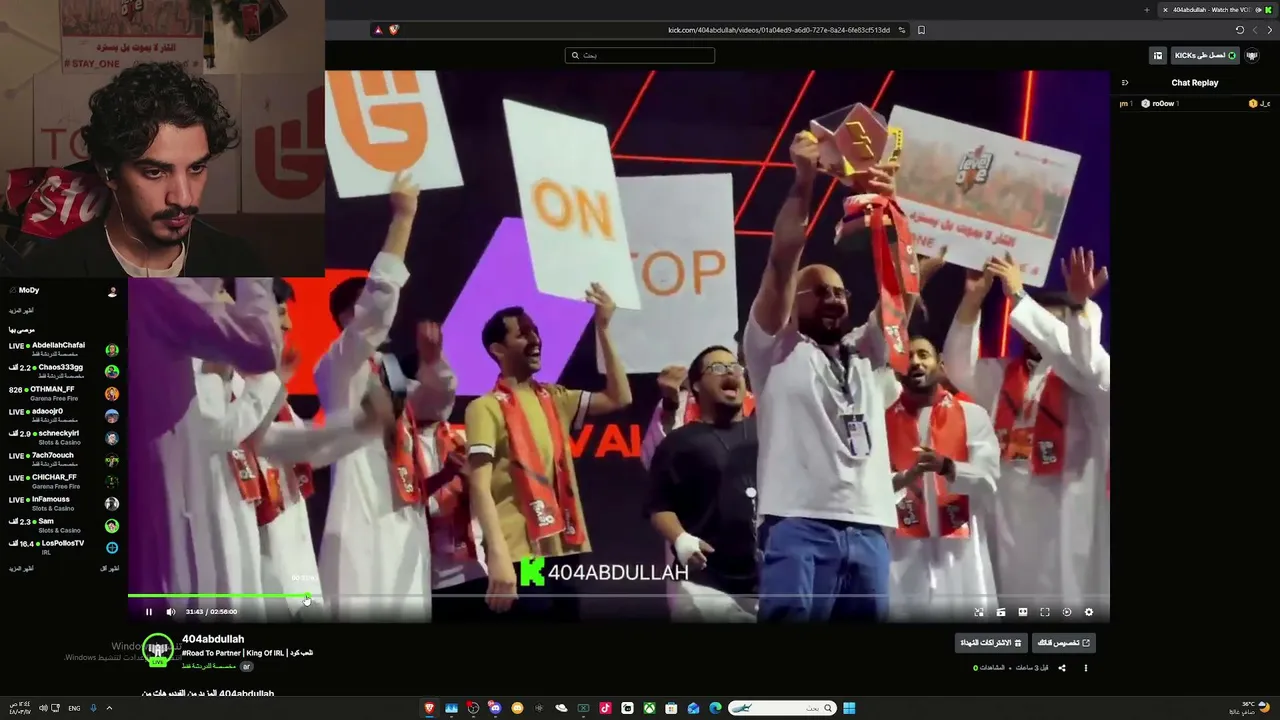Pause the video playback
Screen dimensions: 1280x720
149,612
